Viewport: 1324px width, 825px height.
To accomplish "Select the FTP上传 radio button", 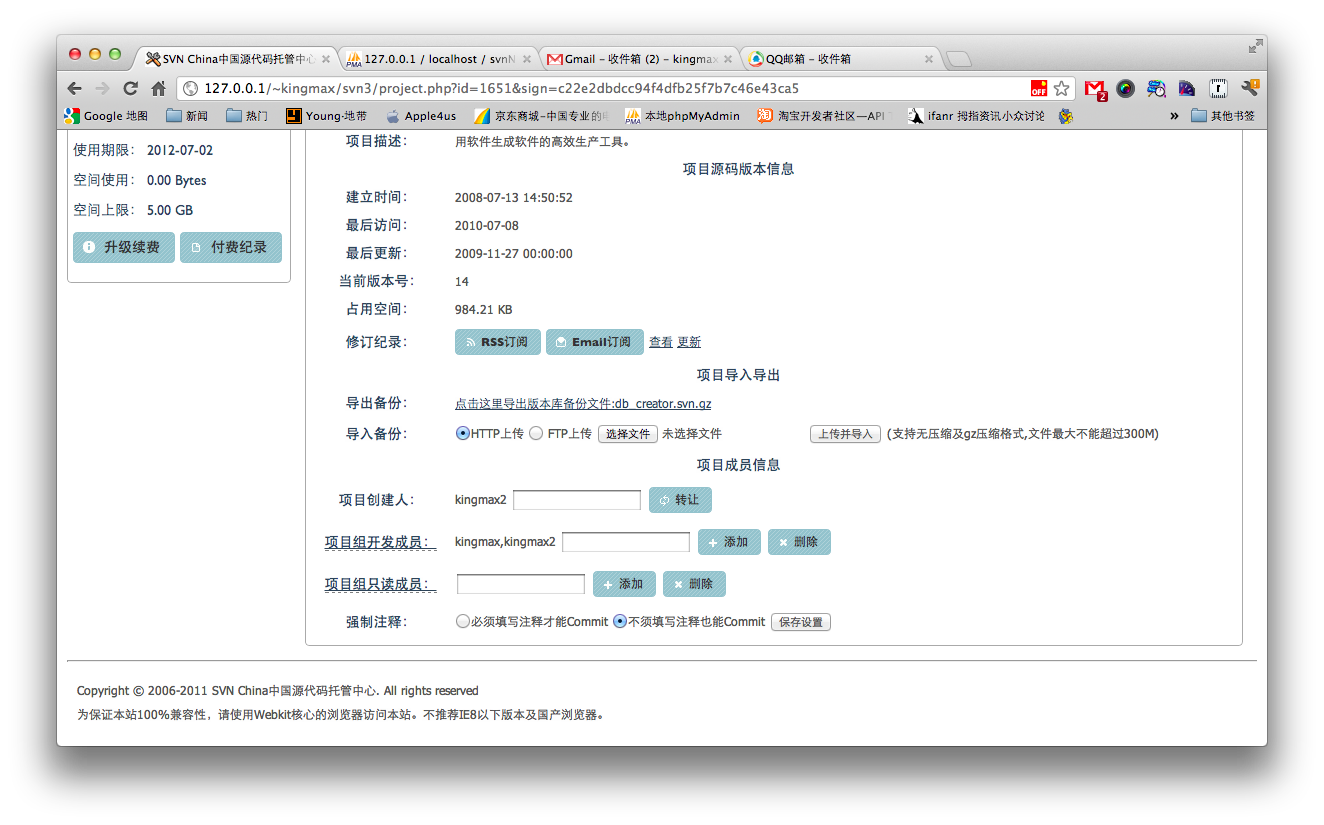I will click(536, 434).
